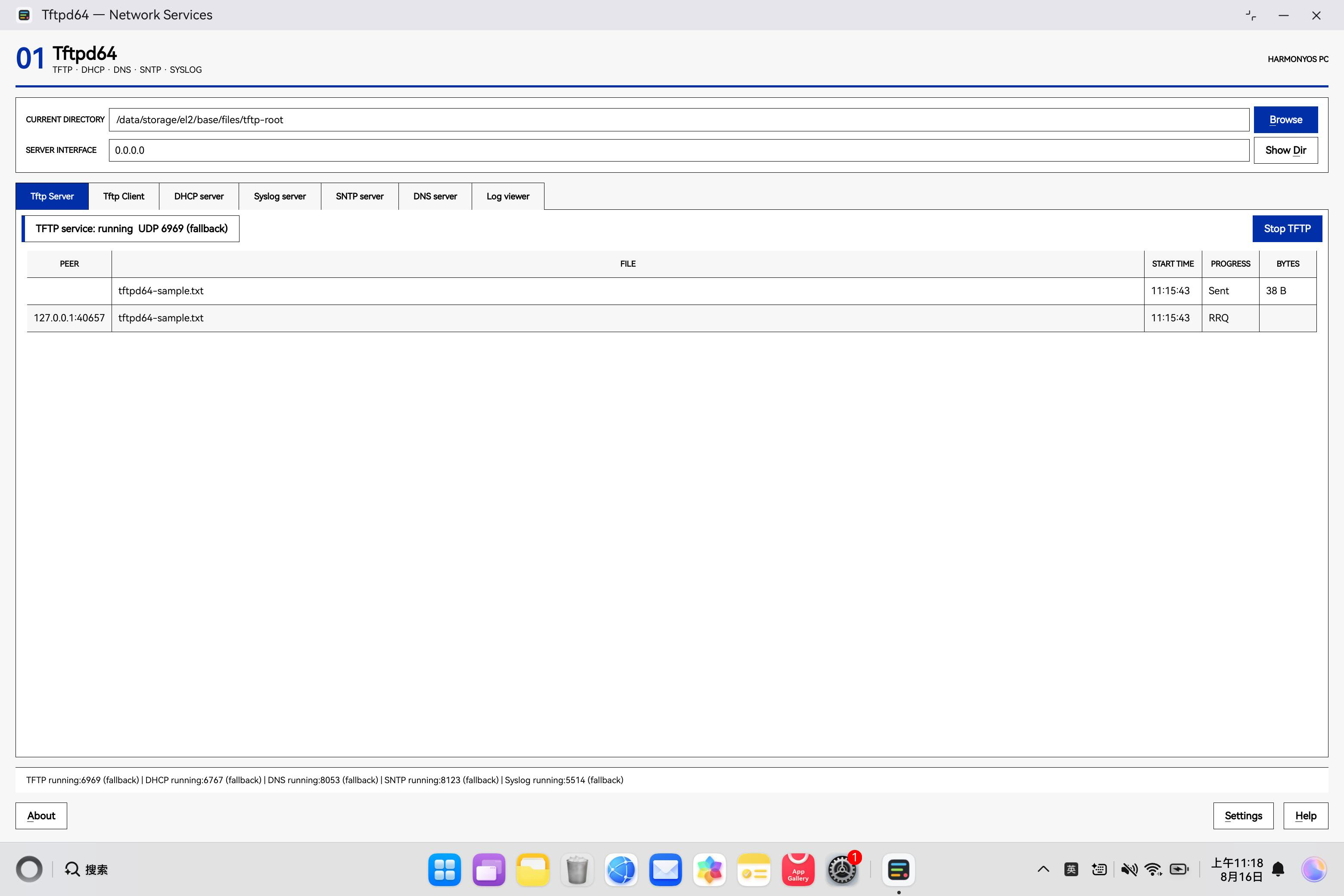Click the Sent progress cell
1344x896 pixels.
(1230, 291)
